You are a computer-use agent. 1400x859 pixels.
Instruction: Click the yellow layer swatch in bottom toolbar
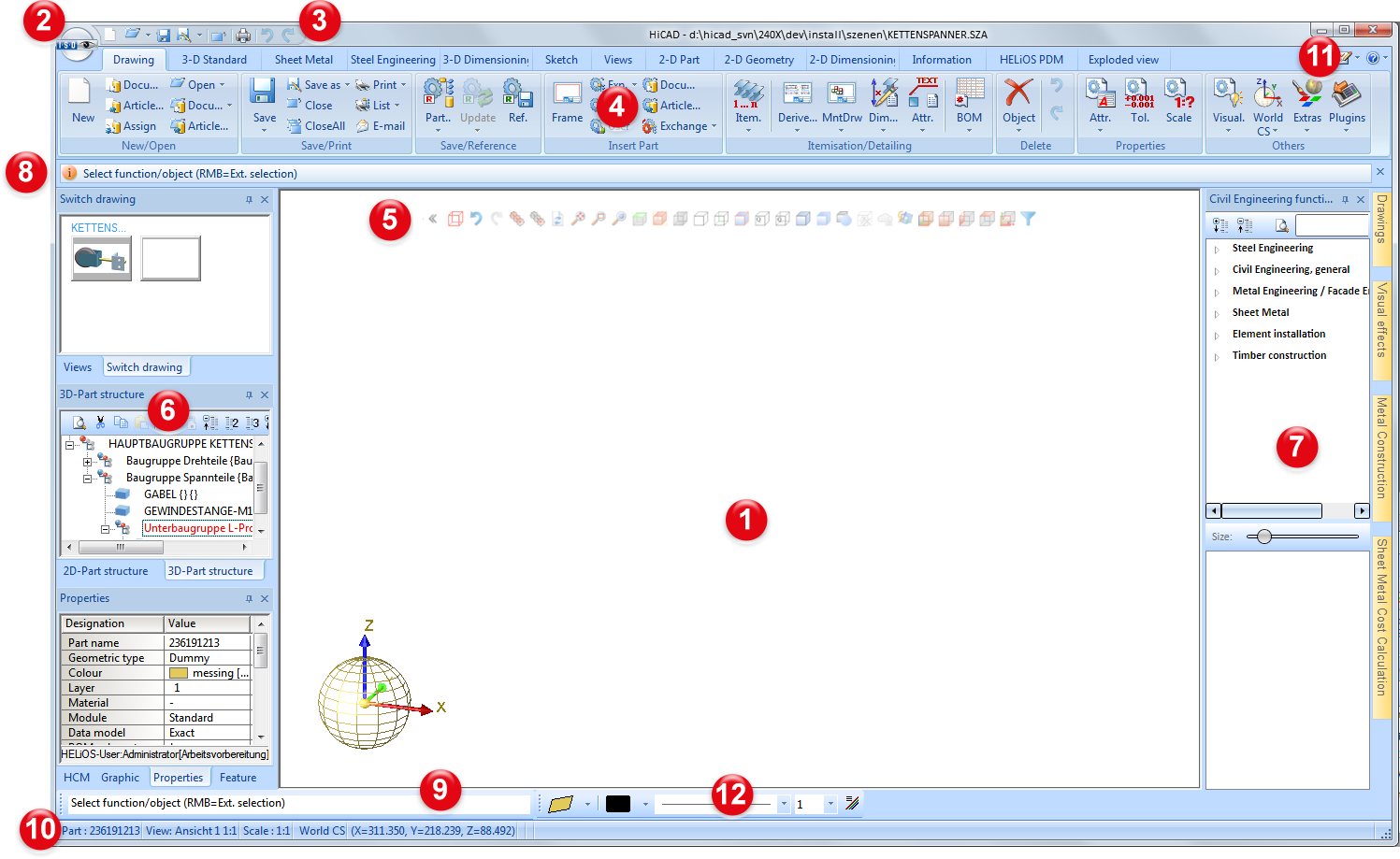click(560, 804)
